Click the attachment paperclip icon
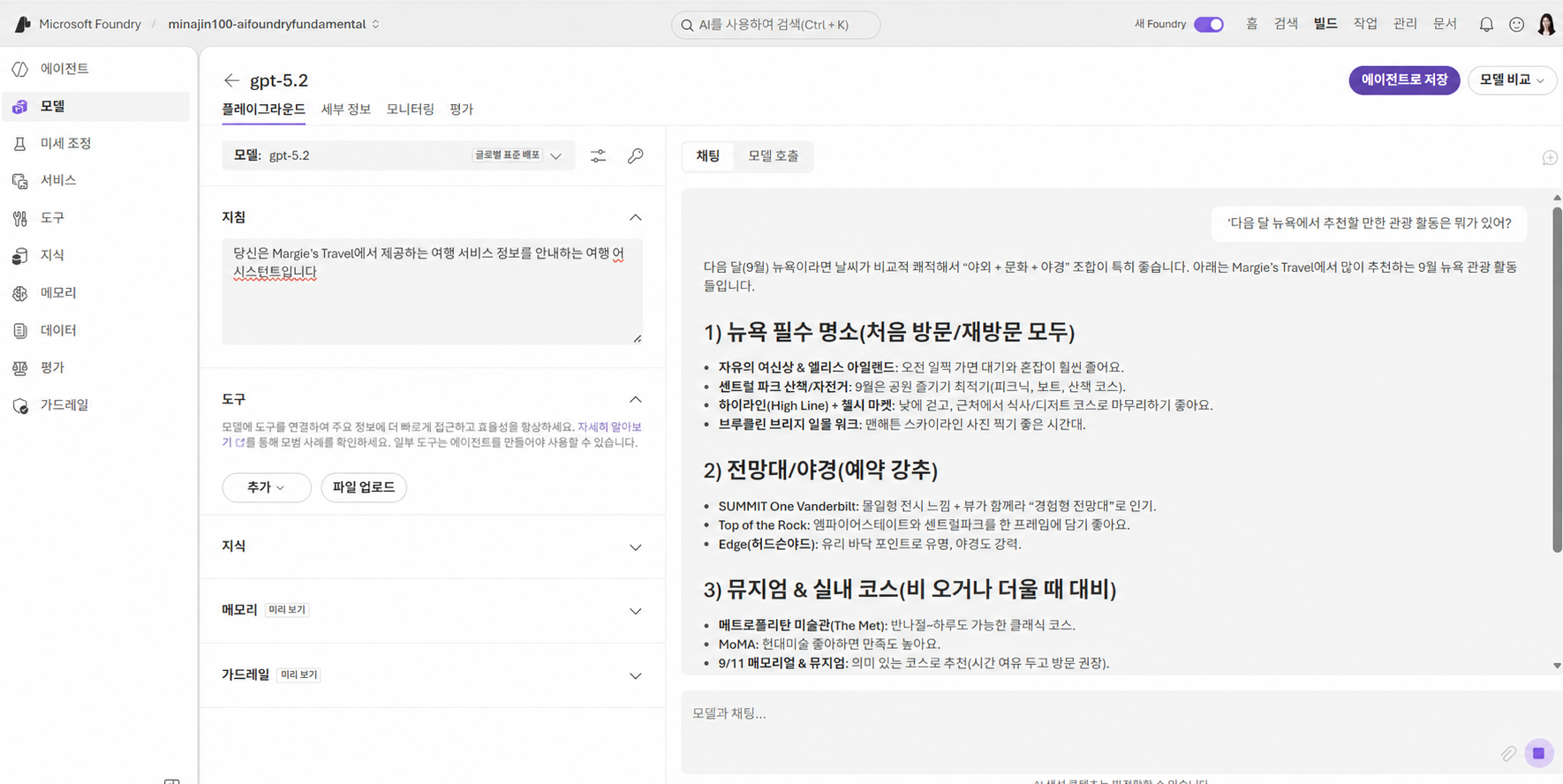The height and width of the screenshot is (784, 1563). click(x=1508, y=753)
